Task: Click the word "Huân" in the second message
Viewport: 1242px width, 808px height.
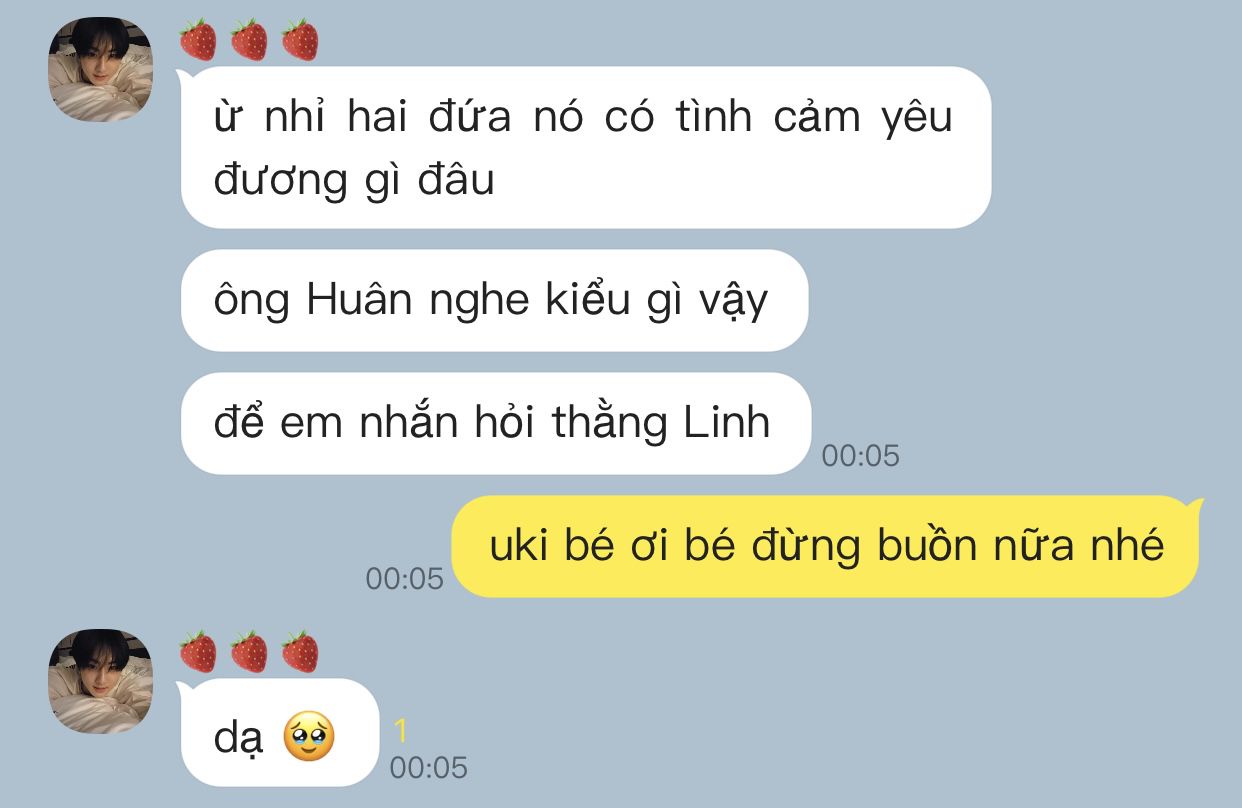Action: pos(359,300)
